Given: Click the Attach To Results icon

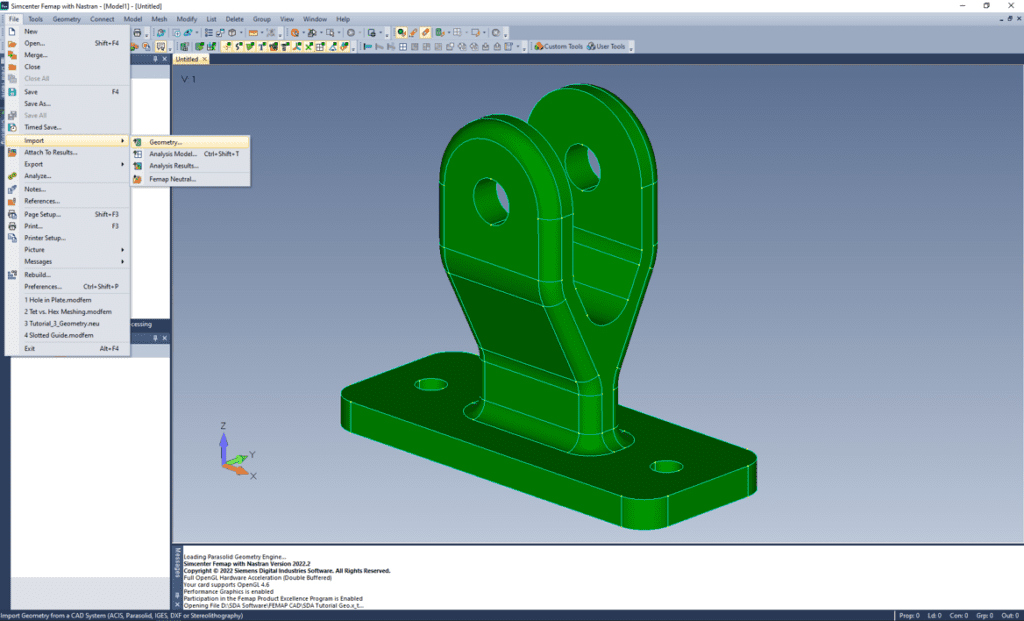Looking at the screenshot, I should (12, 152).
